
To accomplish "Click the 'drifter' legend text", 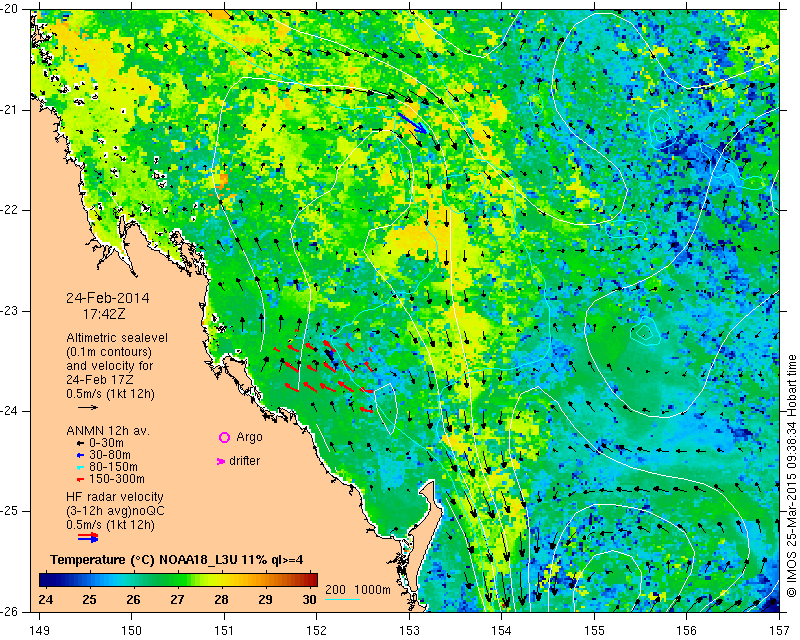I will pyautogui.click(x=244, y=461).
